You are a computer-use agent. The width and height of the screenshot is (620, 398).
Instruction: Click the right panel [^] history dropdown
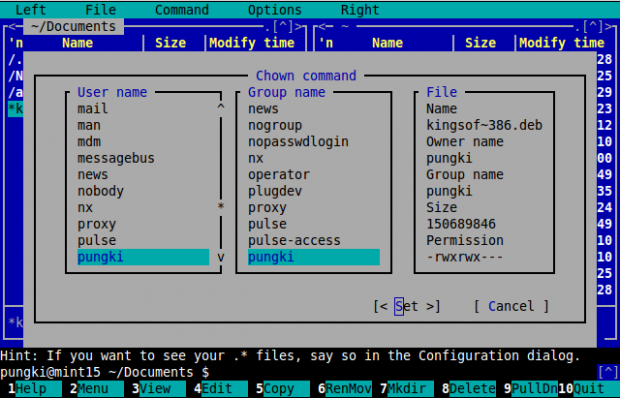coord(593,26)
